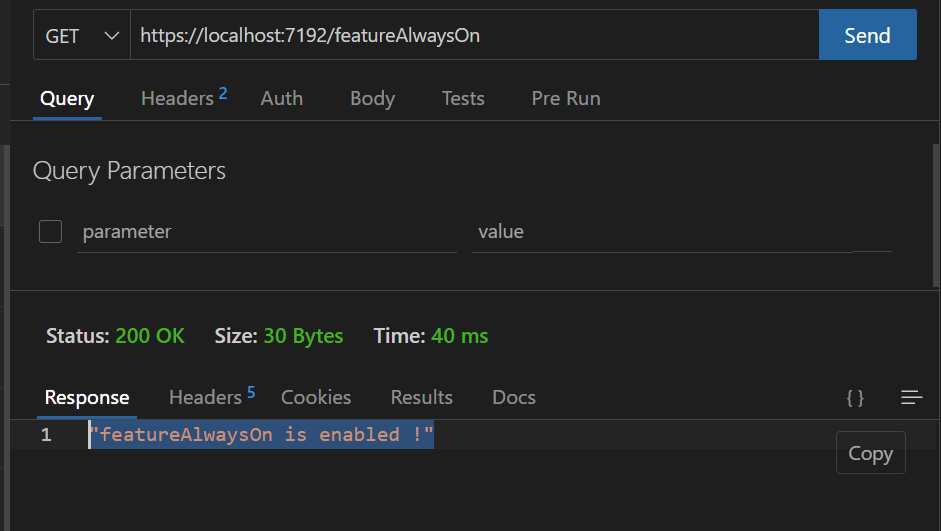Enable the query parameter checkbox
This screenshot has width=941, height=531.
click(x=50, y=232)
